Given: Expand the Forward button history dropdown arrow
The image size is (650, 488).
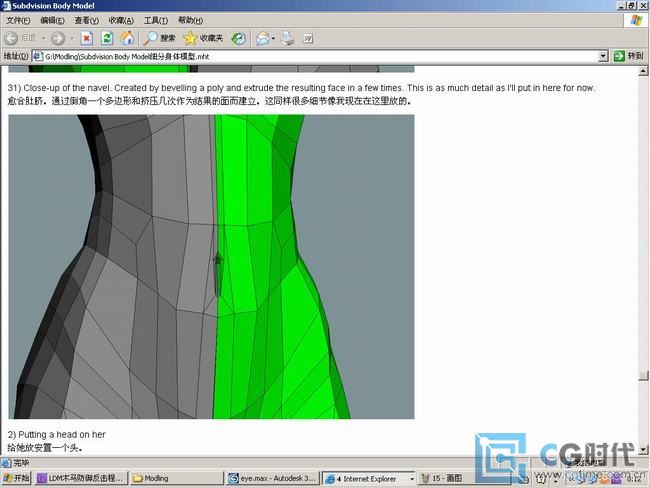Looking at the screenshot, I should 72,38.
